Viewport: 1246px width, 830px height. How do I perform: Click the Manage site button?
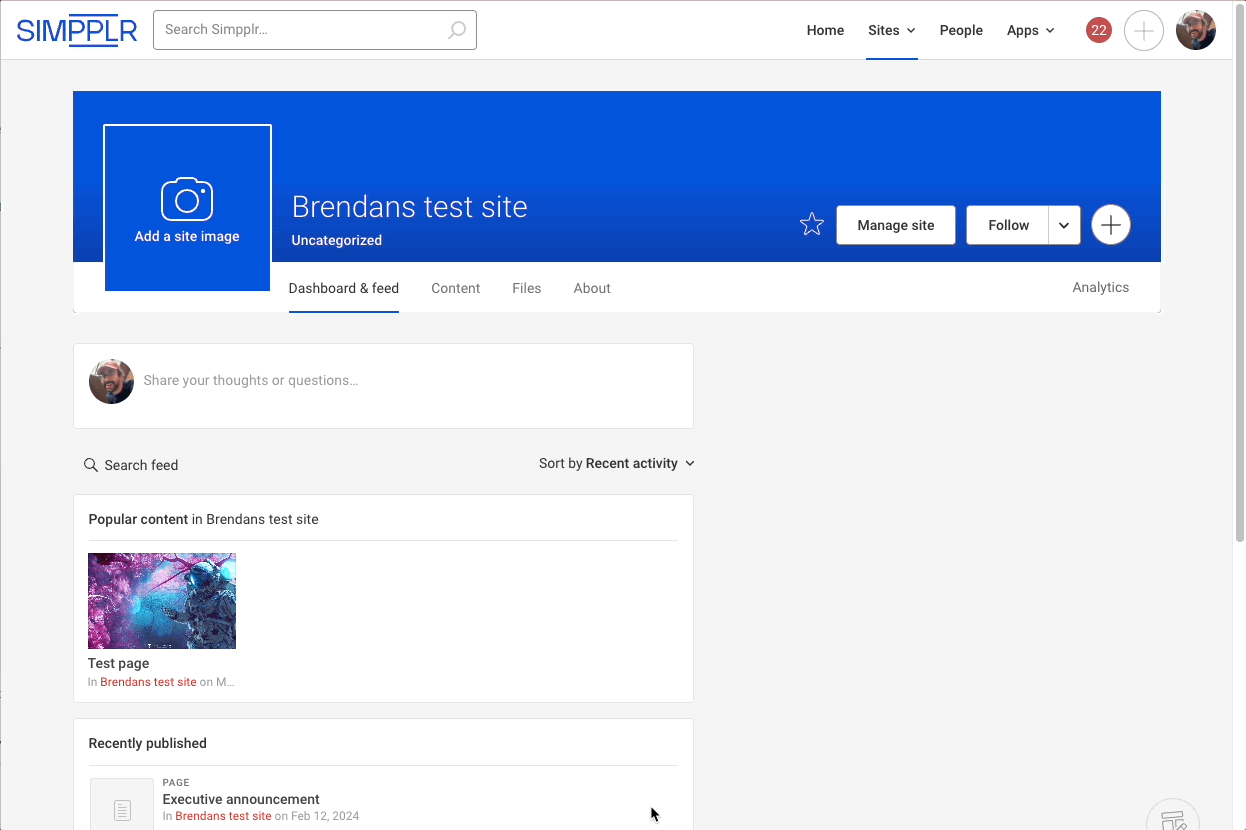tap(895, 225)
